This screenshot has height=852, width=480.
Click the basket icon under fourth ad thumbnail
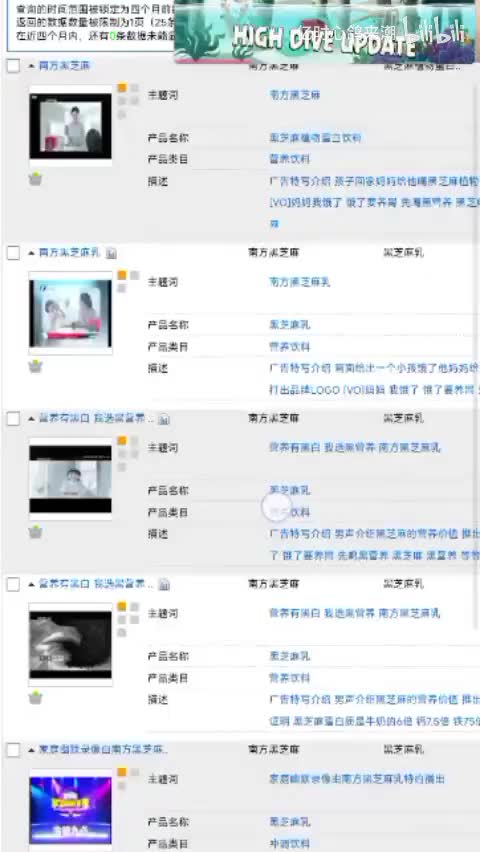click(x=35, y=698)
